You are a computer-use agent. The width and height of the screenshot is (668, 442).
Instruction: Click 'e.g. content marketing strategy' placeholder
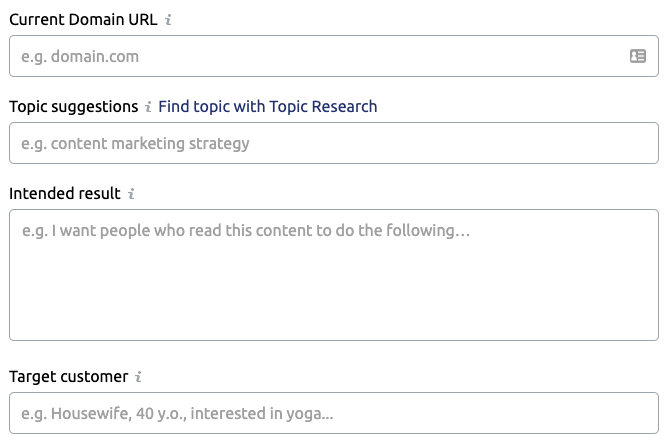[135, 144]
